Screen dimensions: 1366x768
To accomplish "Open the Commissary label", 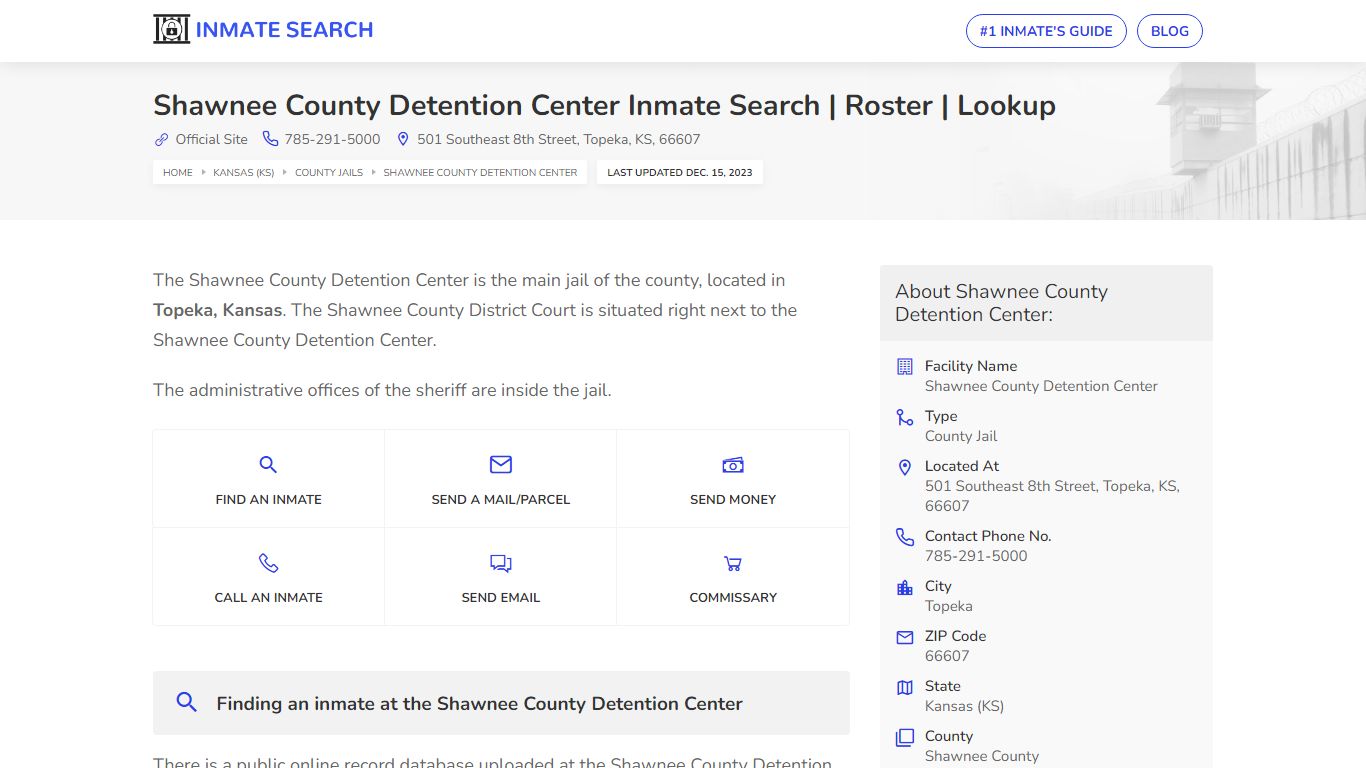I will click(x=733, y=597).
